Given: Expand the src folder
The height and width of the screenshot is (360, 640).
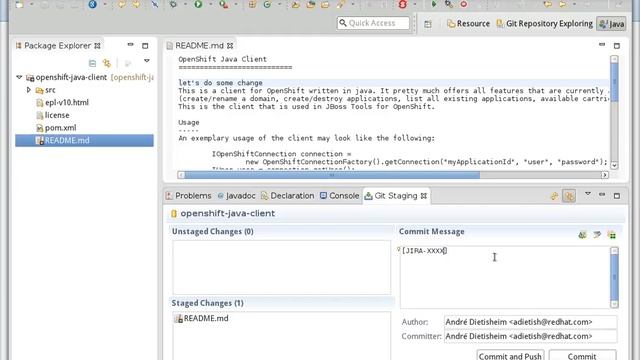Looking at the screenshot, I should [x=29, y=89].
